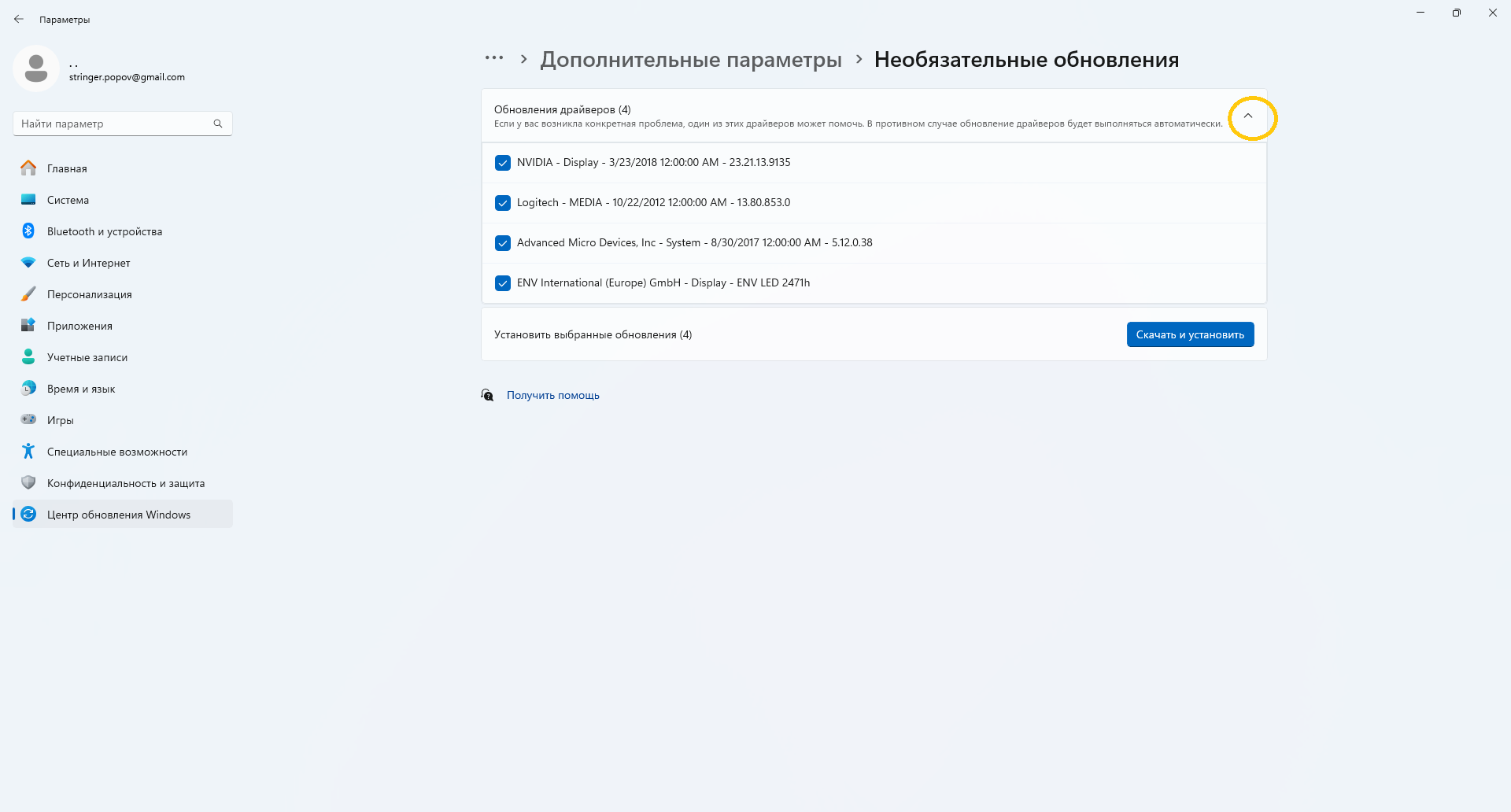Go back using the back arrow
This screenshot has height=812, width=1511.
(19, 19)
